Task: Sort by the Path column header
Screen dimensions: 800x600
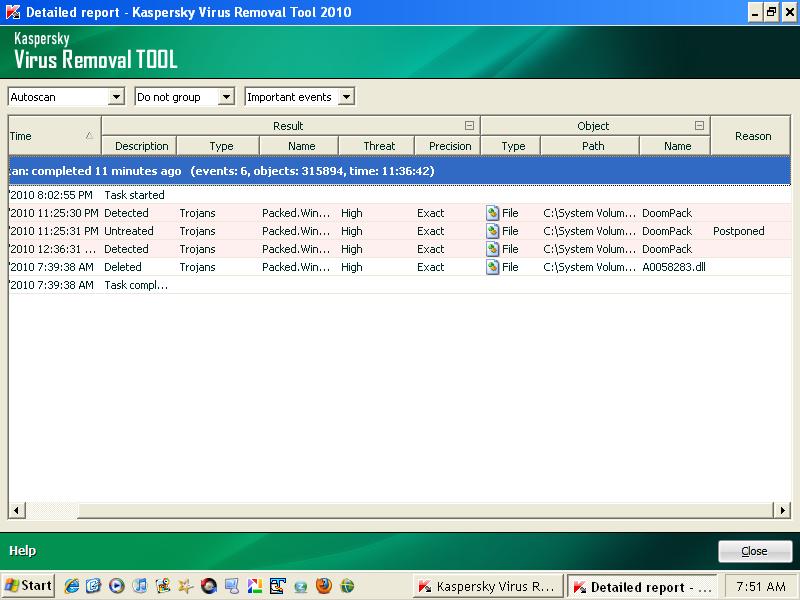Action: point(590,146)
